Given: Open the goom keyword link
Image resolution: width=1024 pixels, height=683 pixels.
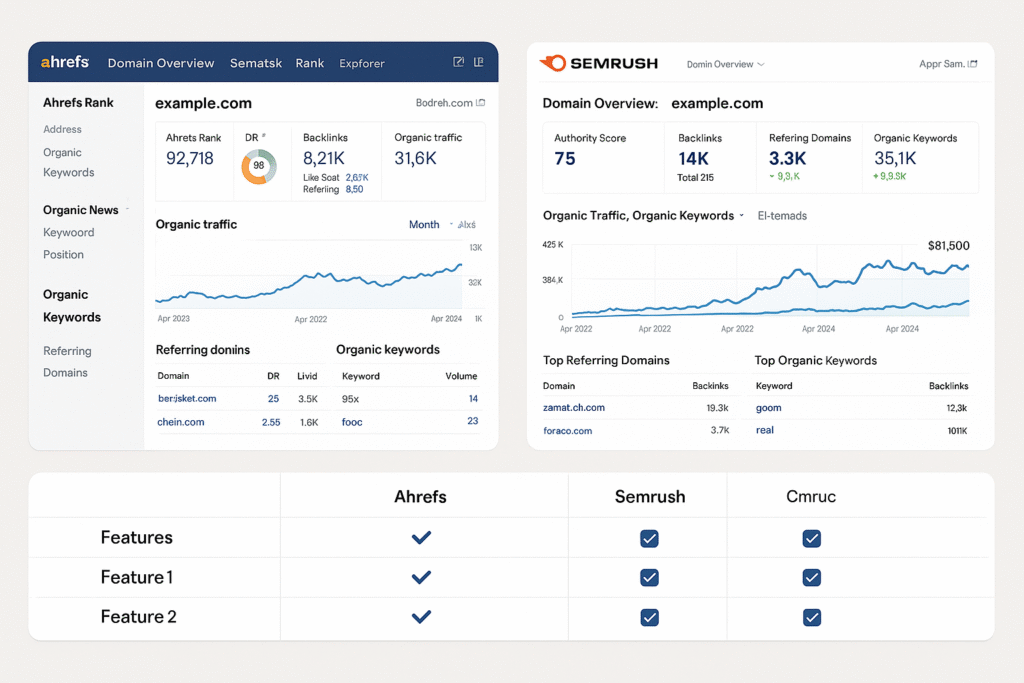Looking at the screenshot, I should (x=769, y=407).
